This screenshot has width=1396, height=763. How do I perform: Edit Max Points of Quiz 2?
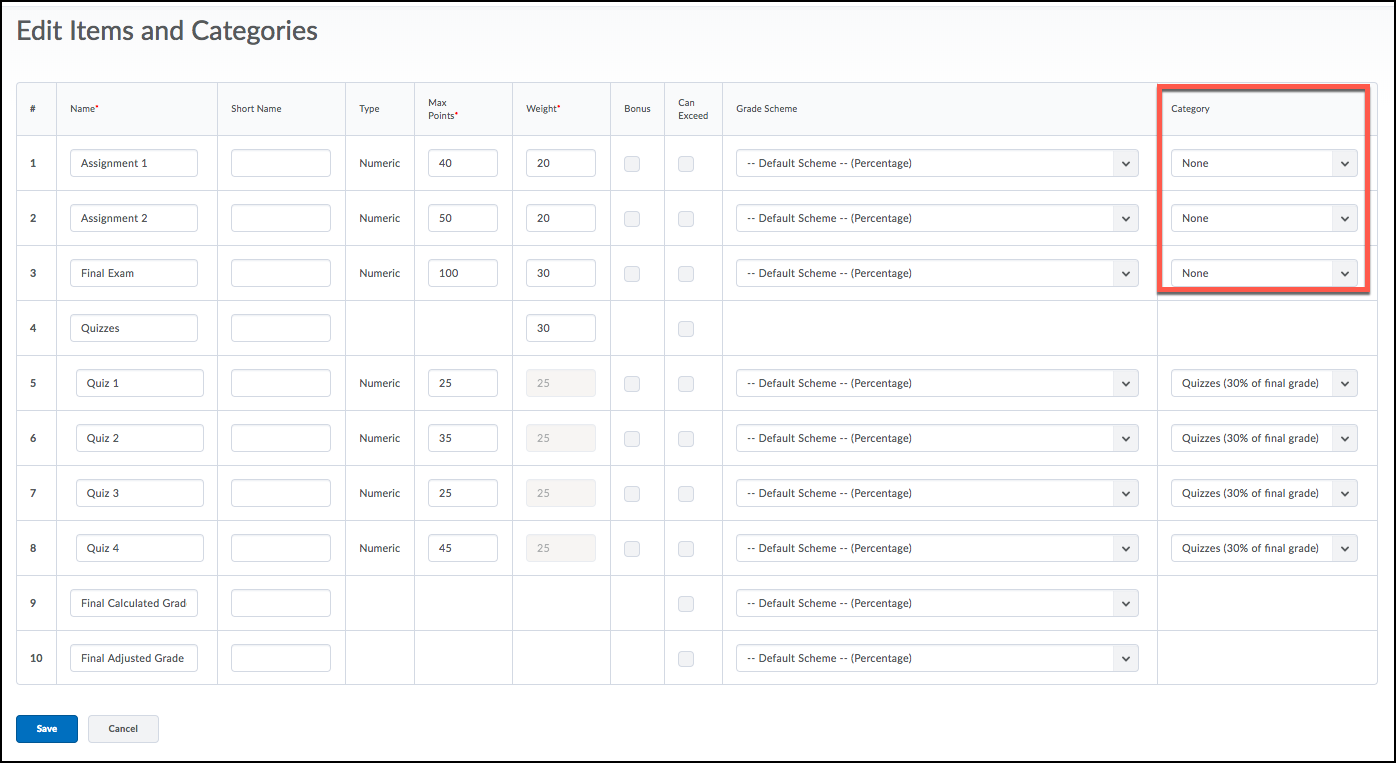(463, 438)
